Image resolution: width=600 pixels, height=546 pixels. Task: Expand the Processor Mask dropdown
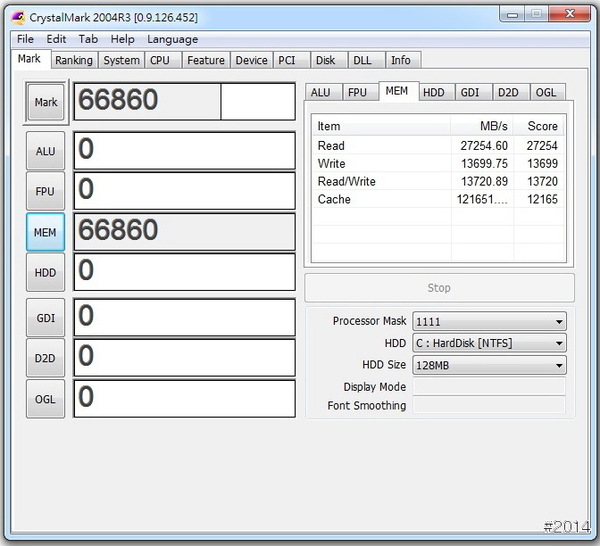click(489, 322)
